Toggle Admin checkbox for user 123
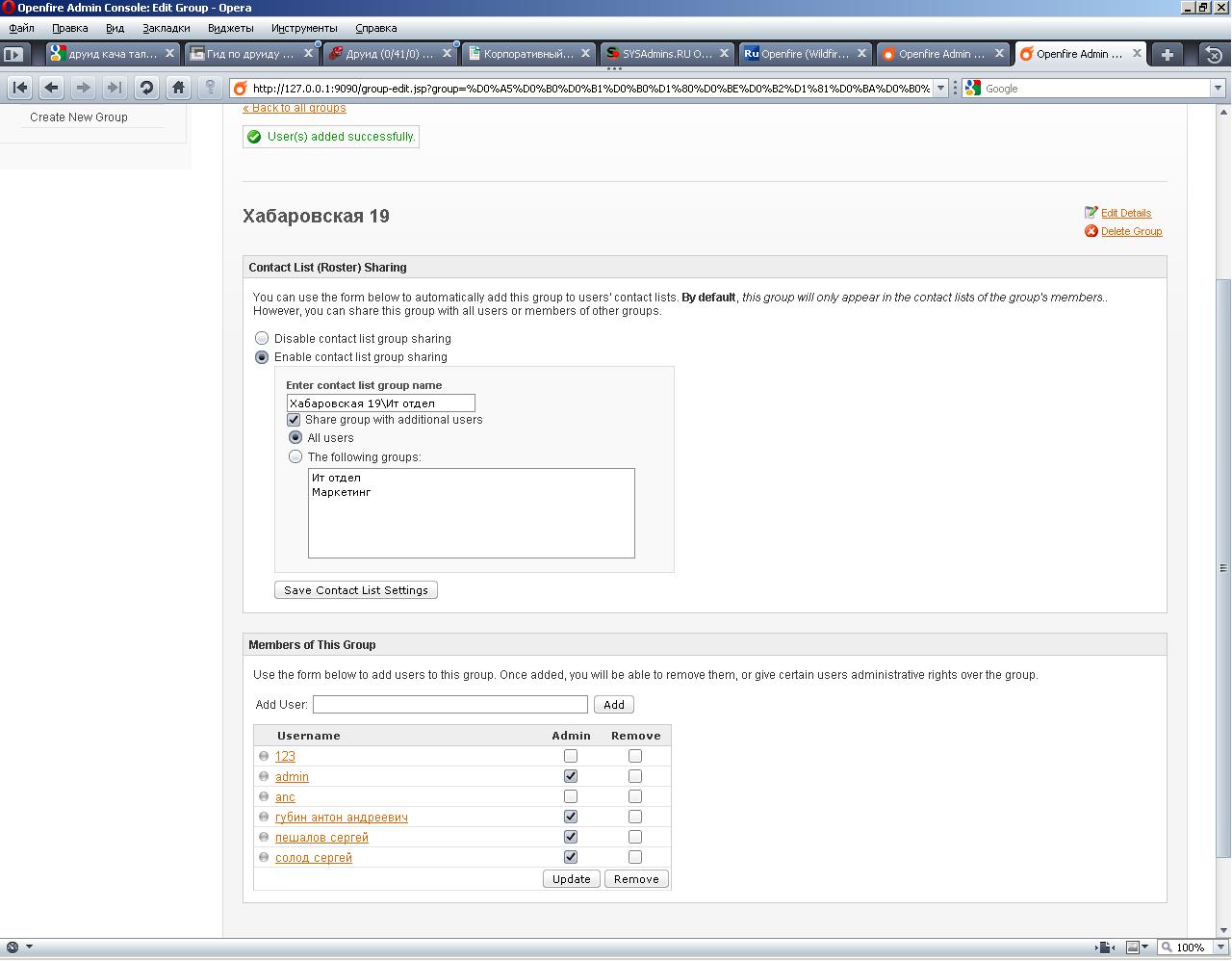Screen dimensions: 1232x961 pos(571,756)
